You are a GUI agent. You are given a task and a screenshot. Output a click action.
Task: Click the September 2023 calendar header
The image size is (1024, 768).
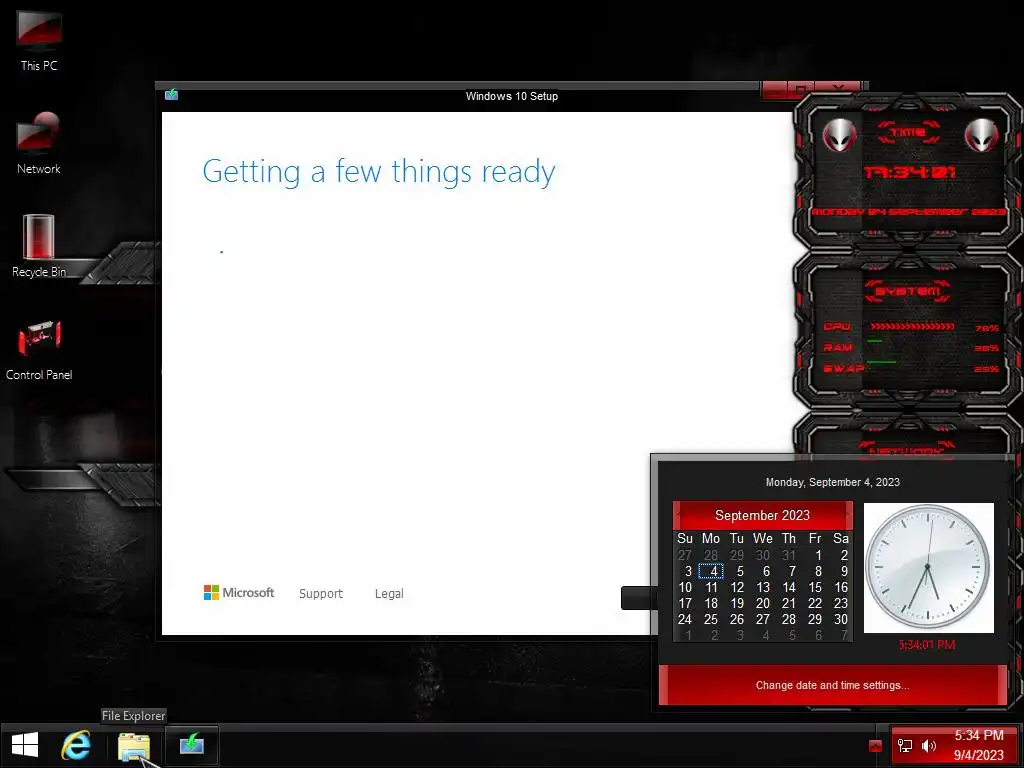click(x=762, y=515)
